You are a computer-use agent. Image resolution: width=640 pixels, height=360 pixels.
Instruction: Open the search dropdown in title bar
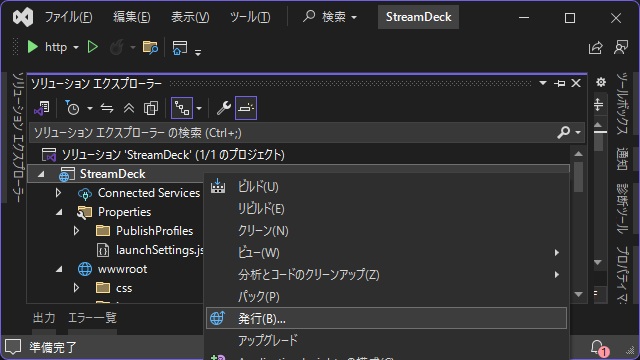pos(354,18)
